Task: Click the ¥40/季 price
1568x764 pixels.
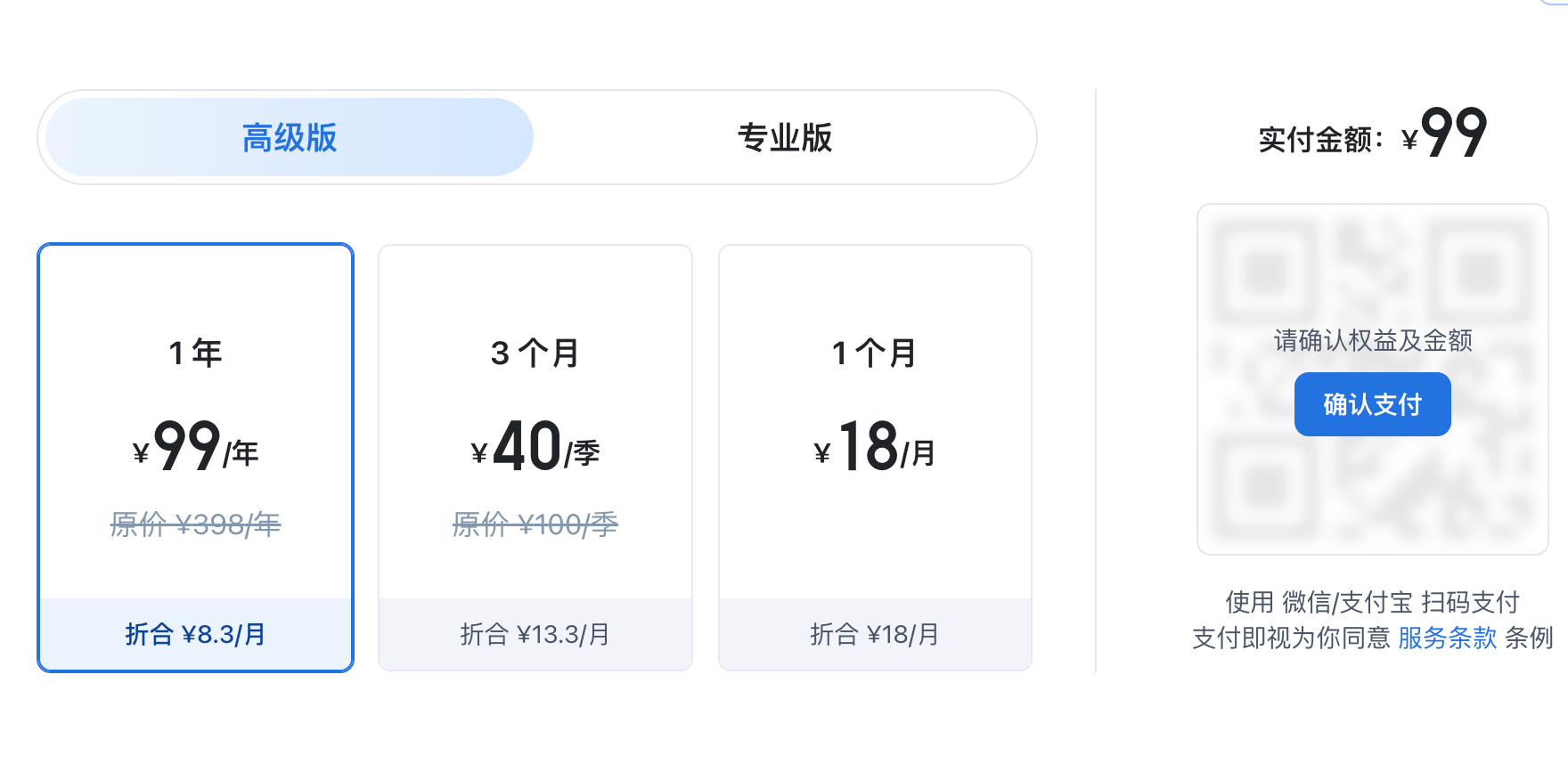Action: point(535,447)
